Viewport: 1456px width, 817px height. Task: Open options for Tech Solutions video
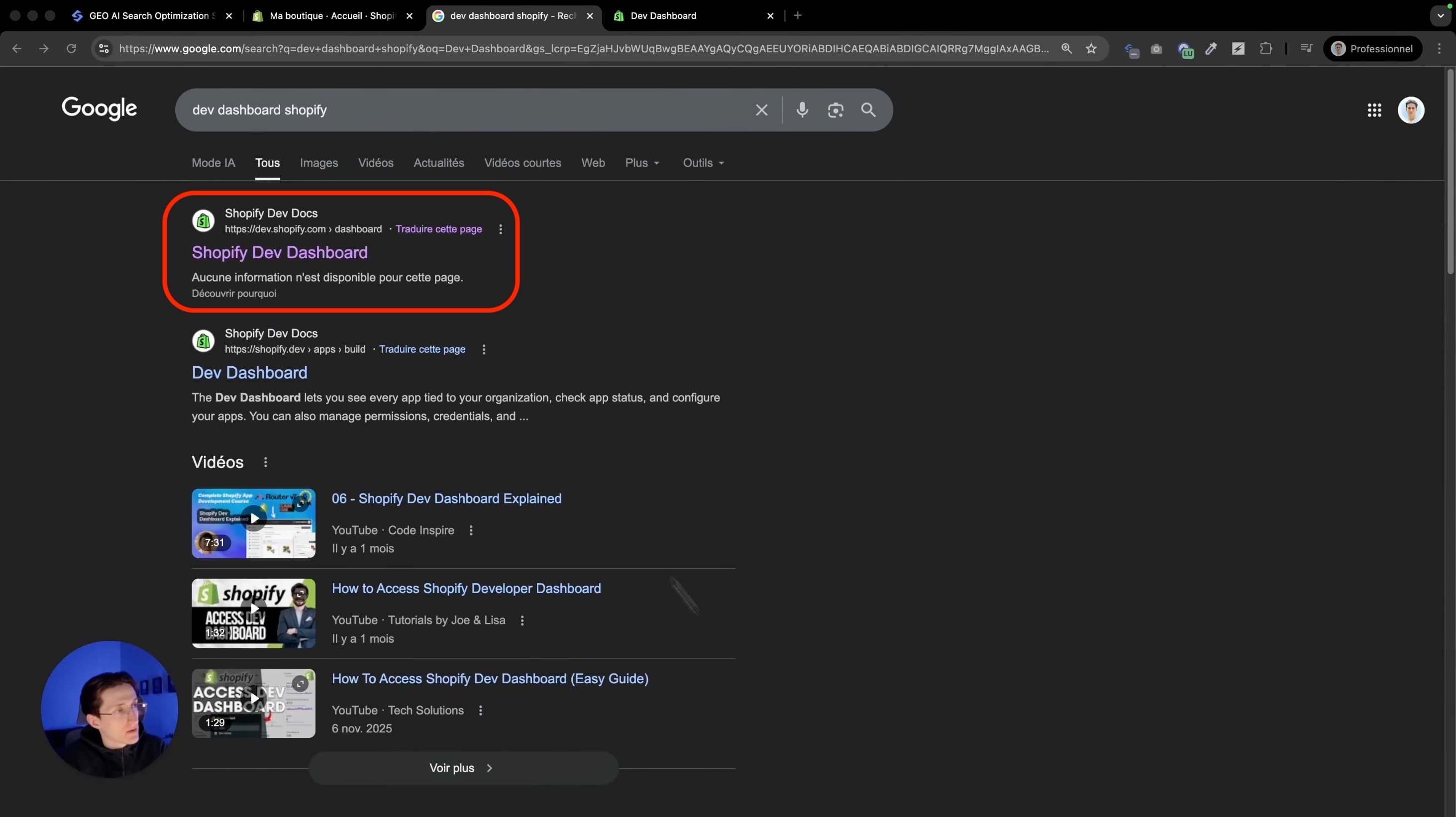click(480, 711)
